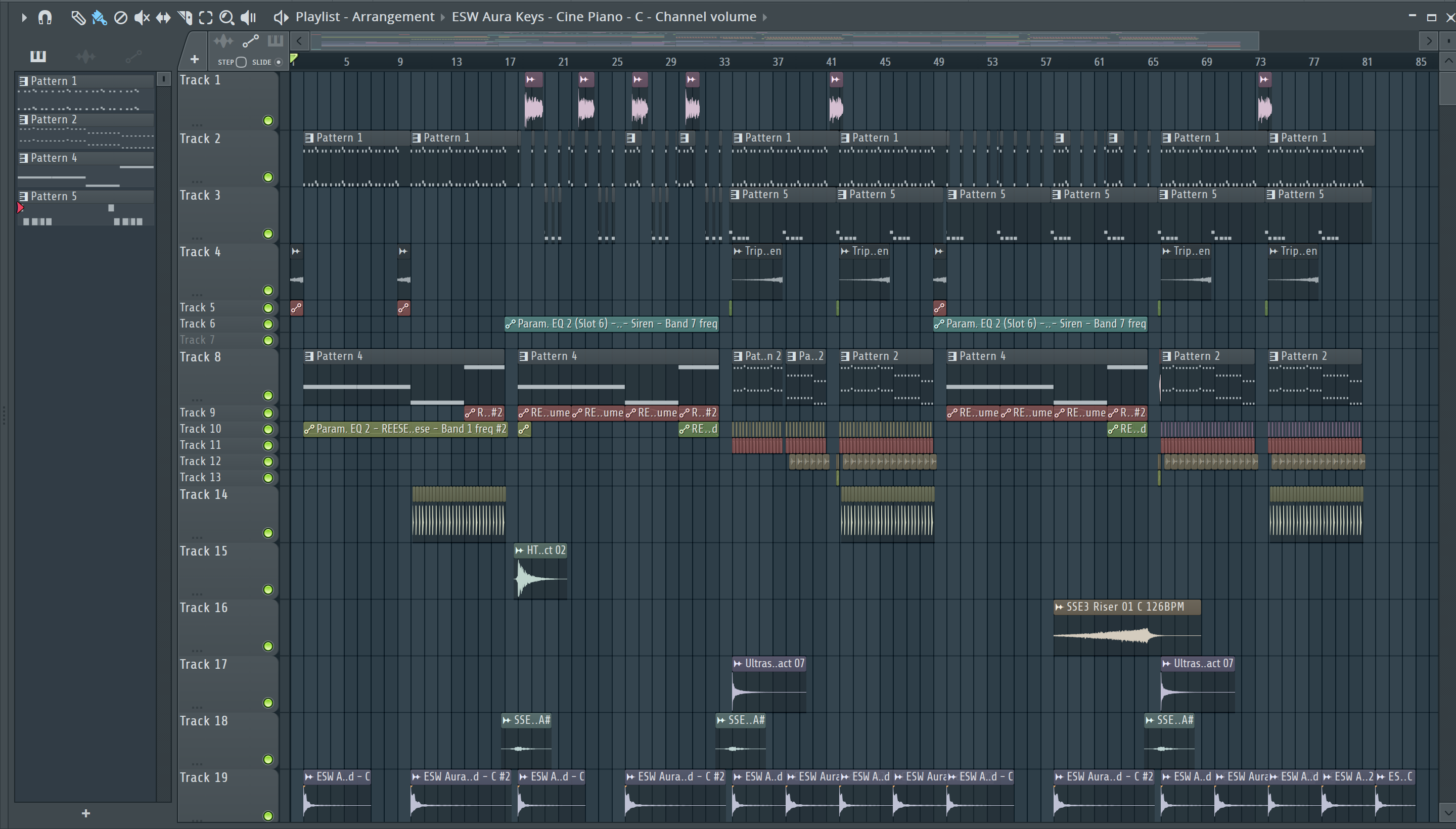Toggle Track 5 mute switch

(267, 308)
